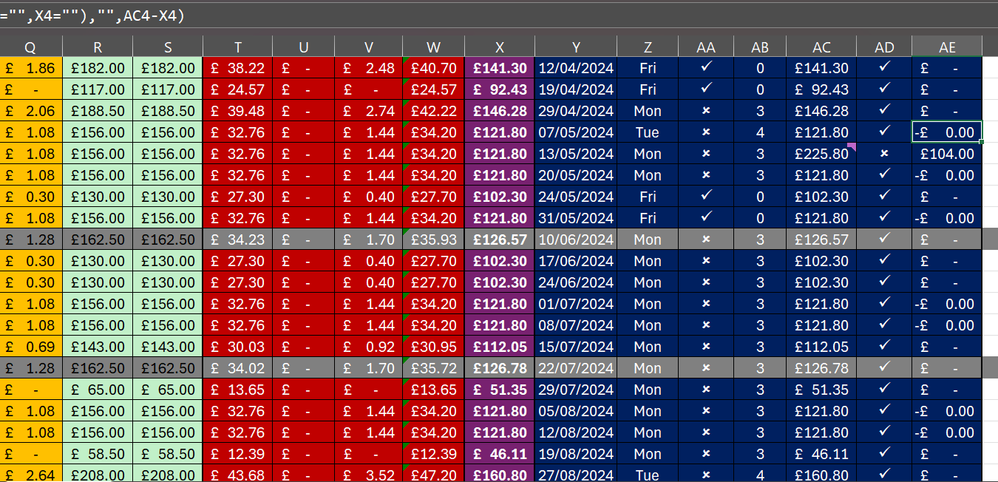The image size is (998, 482).
Task: Select the £1.86 cell in column Q
Action: pyautogui.click(x=31, y=68)
